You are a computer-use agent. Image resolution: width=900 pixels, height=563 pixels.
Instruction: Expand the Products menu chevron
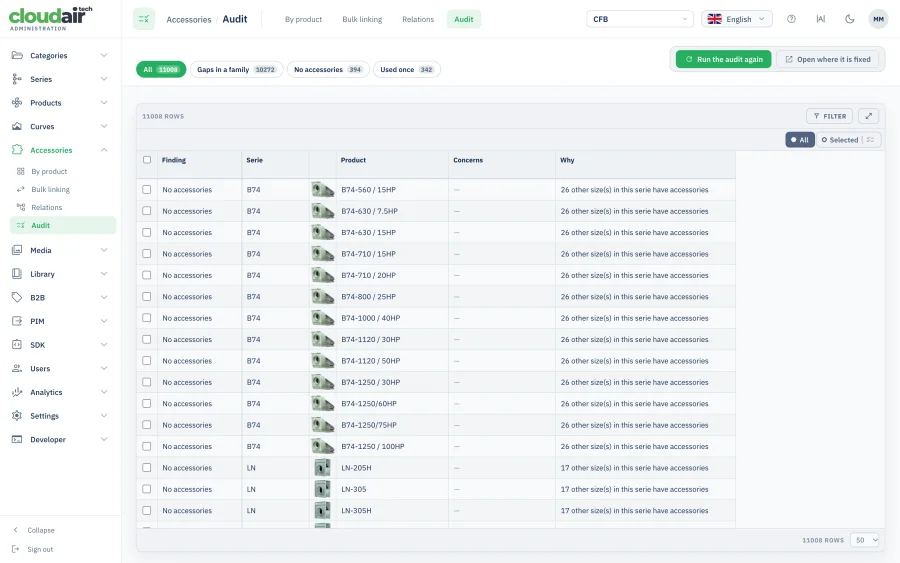104,103
